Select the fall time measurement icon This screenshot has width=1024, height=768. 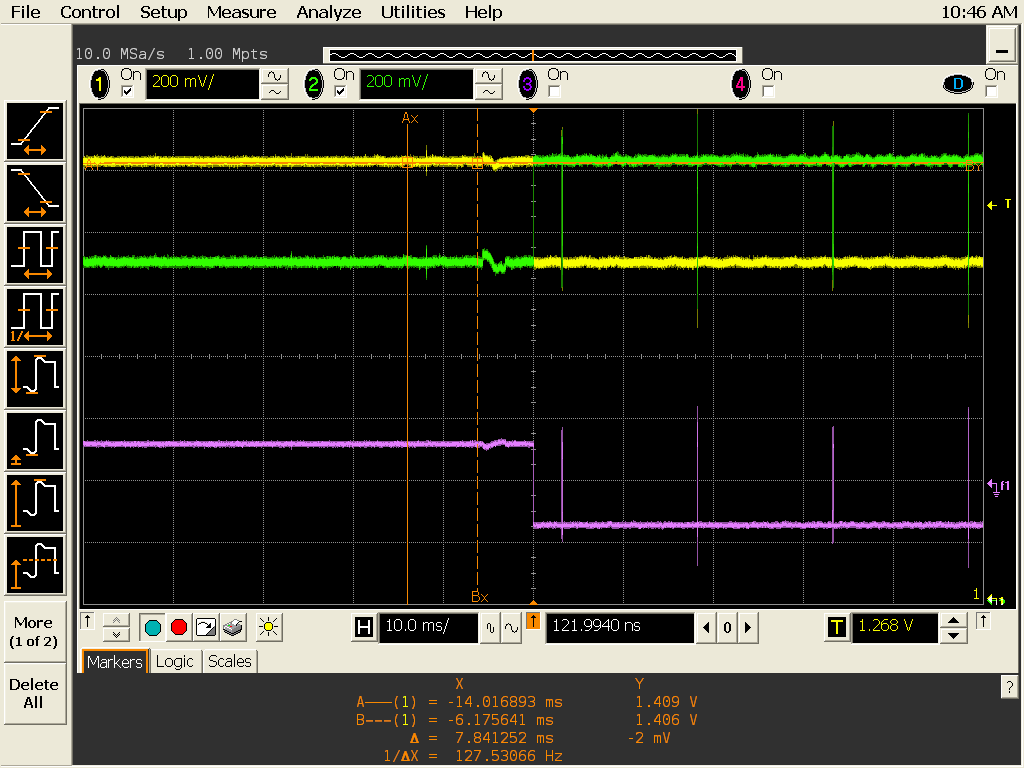pyautogui.click(x=35, y=193)
